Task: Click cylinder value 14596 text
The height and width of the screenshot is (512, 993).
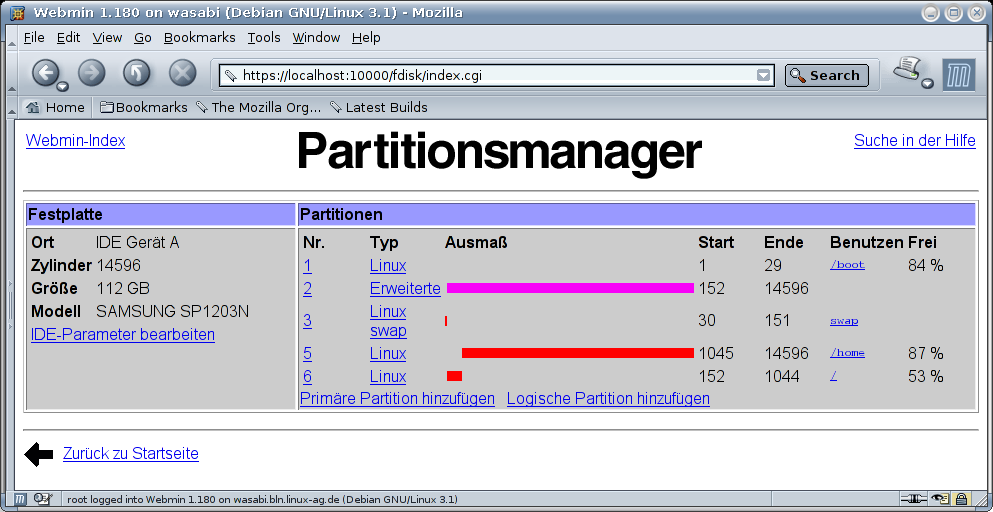Action: (118, 266)
